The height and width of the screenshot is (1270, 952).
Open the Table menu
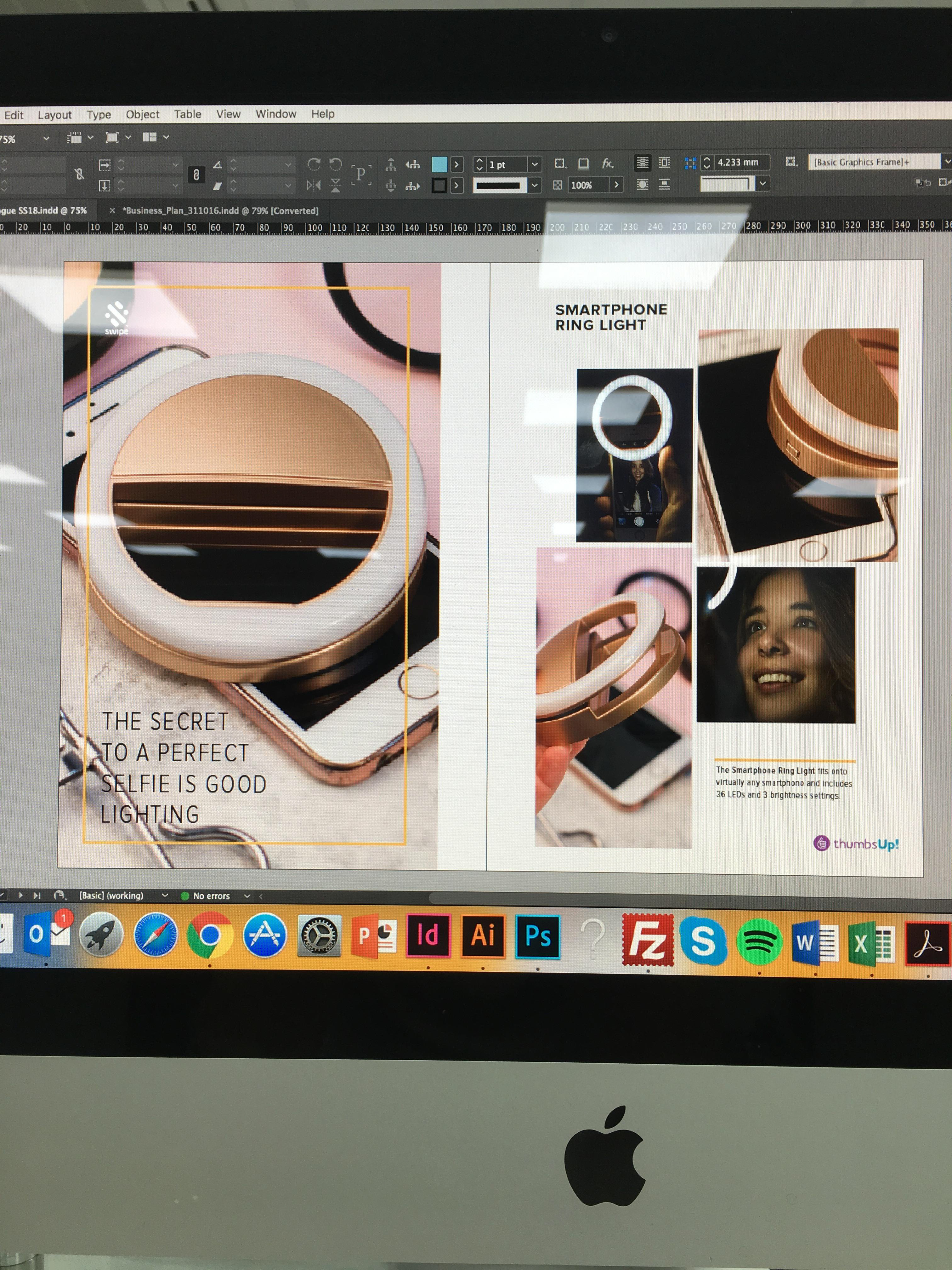[188, 114]
